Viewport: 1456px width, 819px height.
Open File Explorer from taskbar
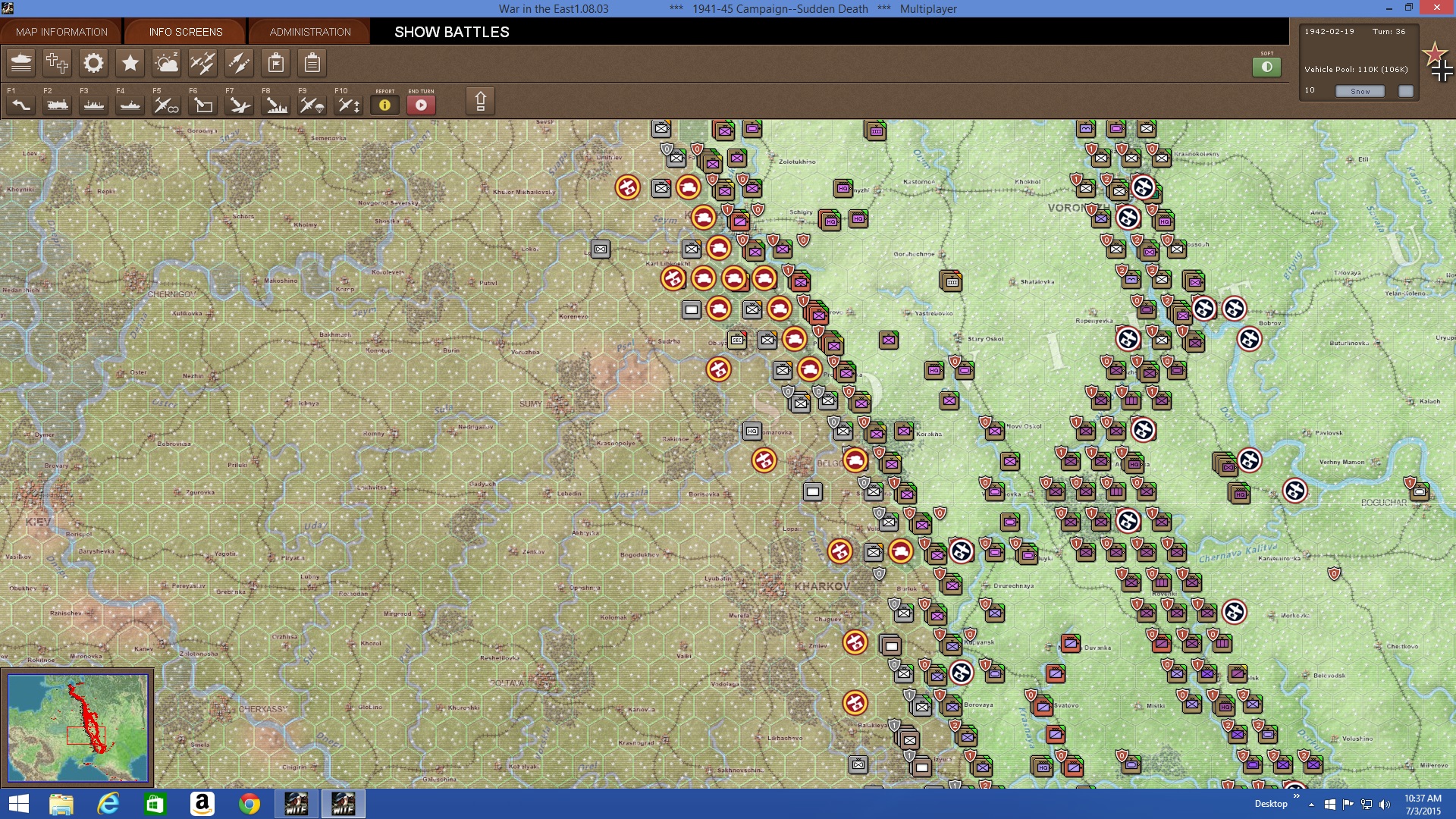[x=61, y=804]
